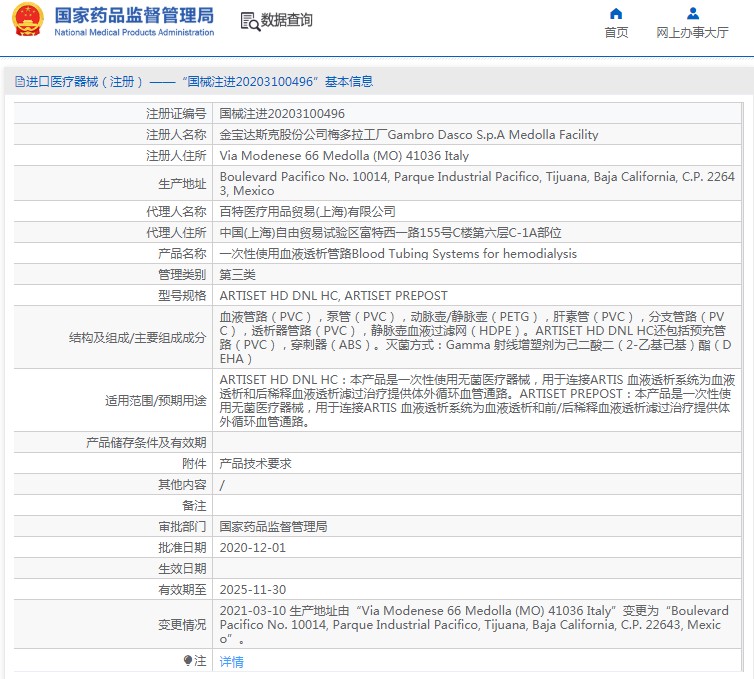Viewport: 754px width, 679px height.
Task: Click the 批准日期 row label
Action: tap(182, 548)
